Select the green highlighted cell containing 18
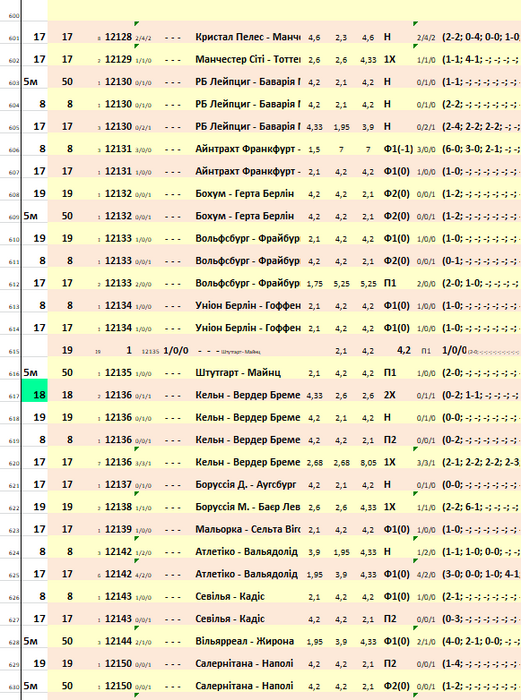The image size is (521, 700). 35,390
